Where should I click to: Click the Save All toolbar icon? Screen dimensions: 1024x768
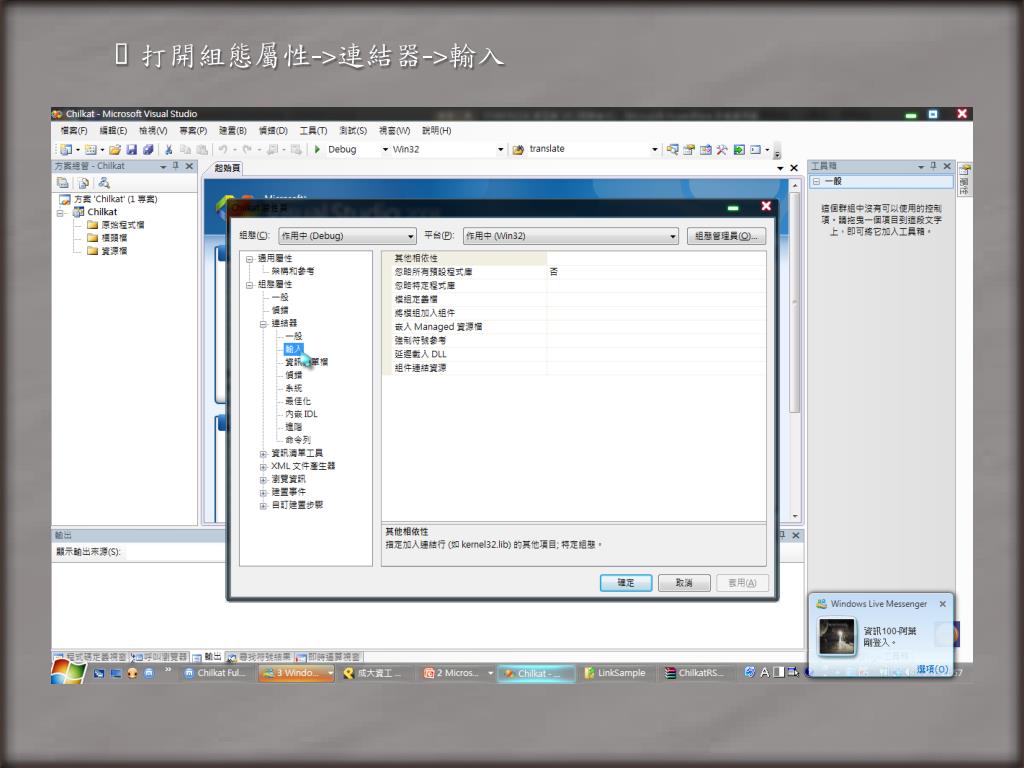coord(148,150)
